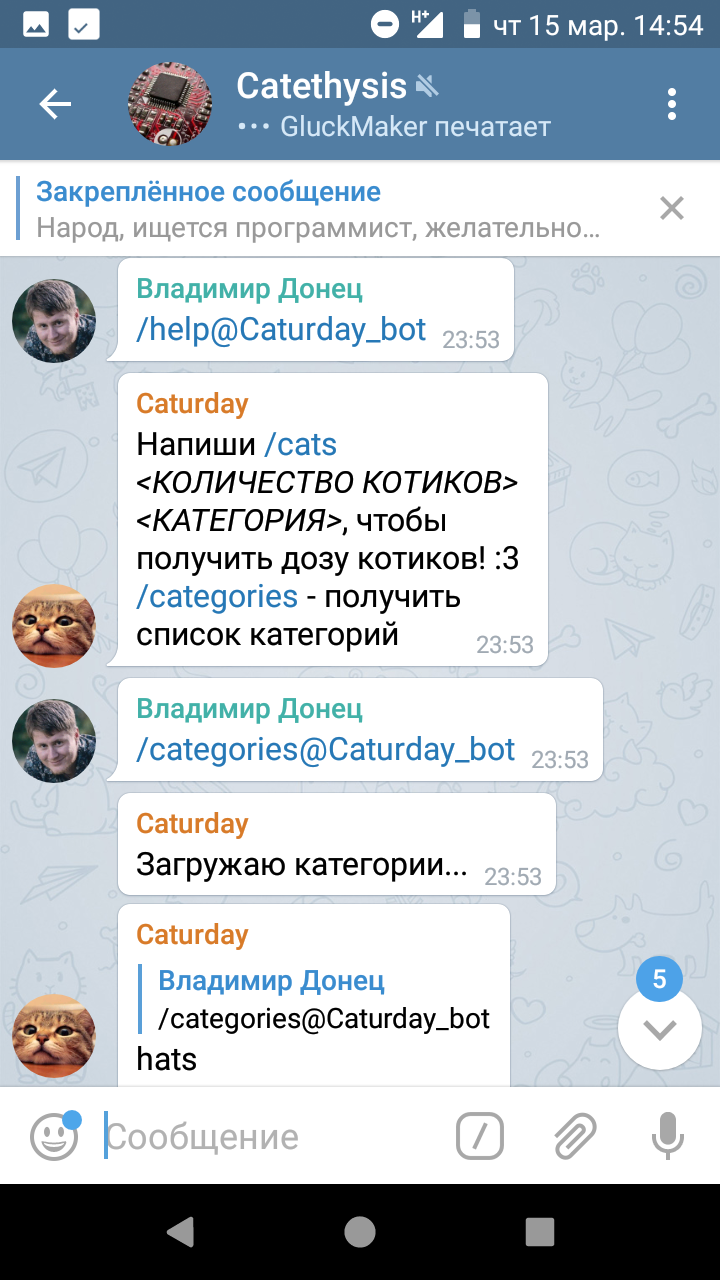The image size is (720, 1280).
Task: Tap the /cats command link
Action: tap(301, 443)
